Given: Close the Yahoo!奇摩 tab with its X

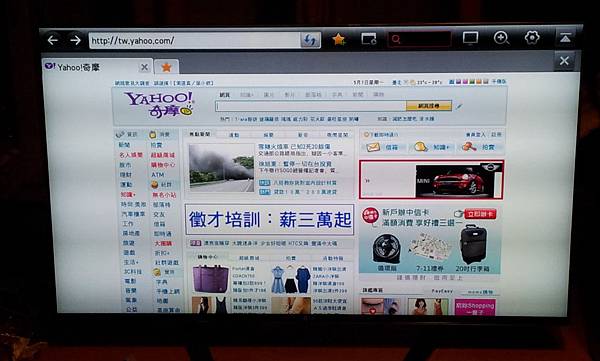Looking at the screenshot, I should click(144, 67).
